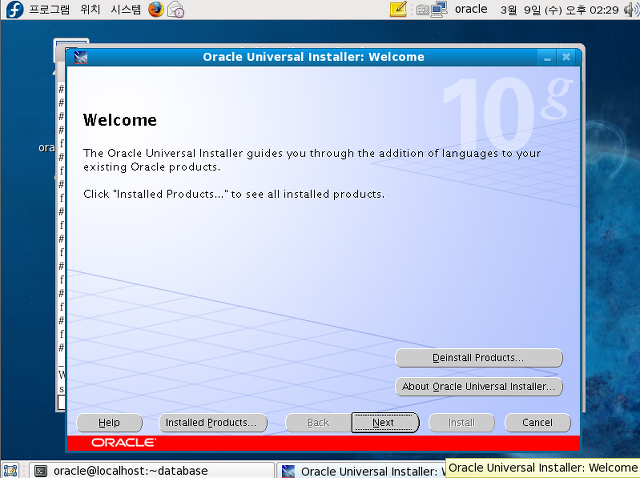Click the show desktop icon in the bottom panel

11,471
